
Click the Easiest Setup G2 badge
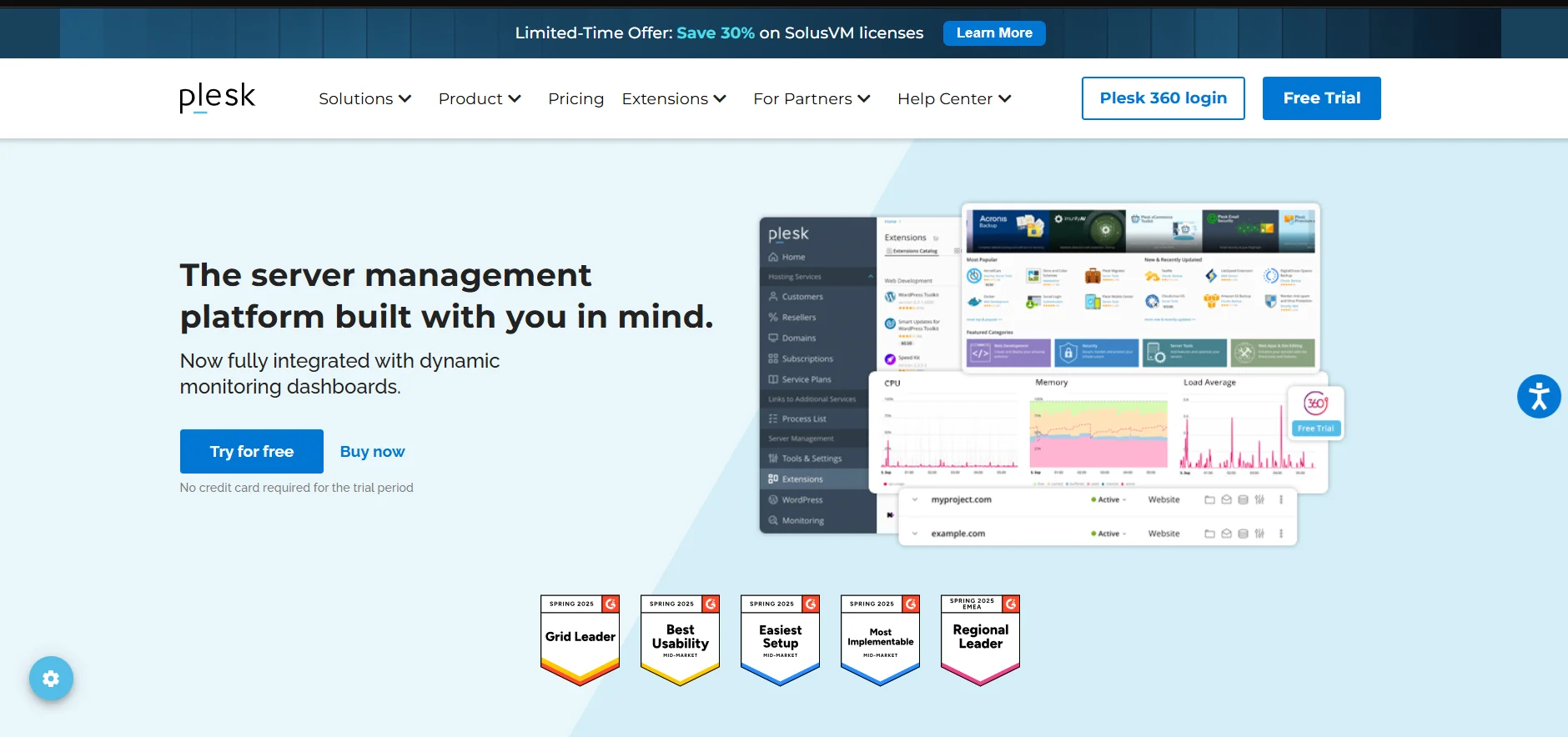pyautogui.click(x=781, y=640)
